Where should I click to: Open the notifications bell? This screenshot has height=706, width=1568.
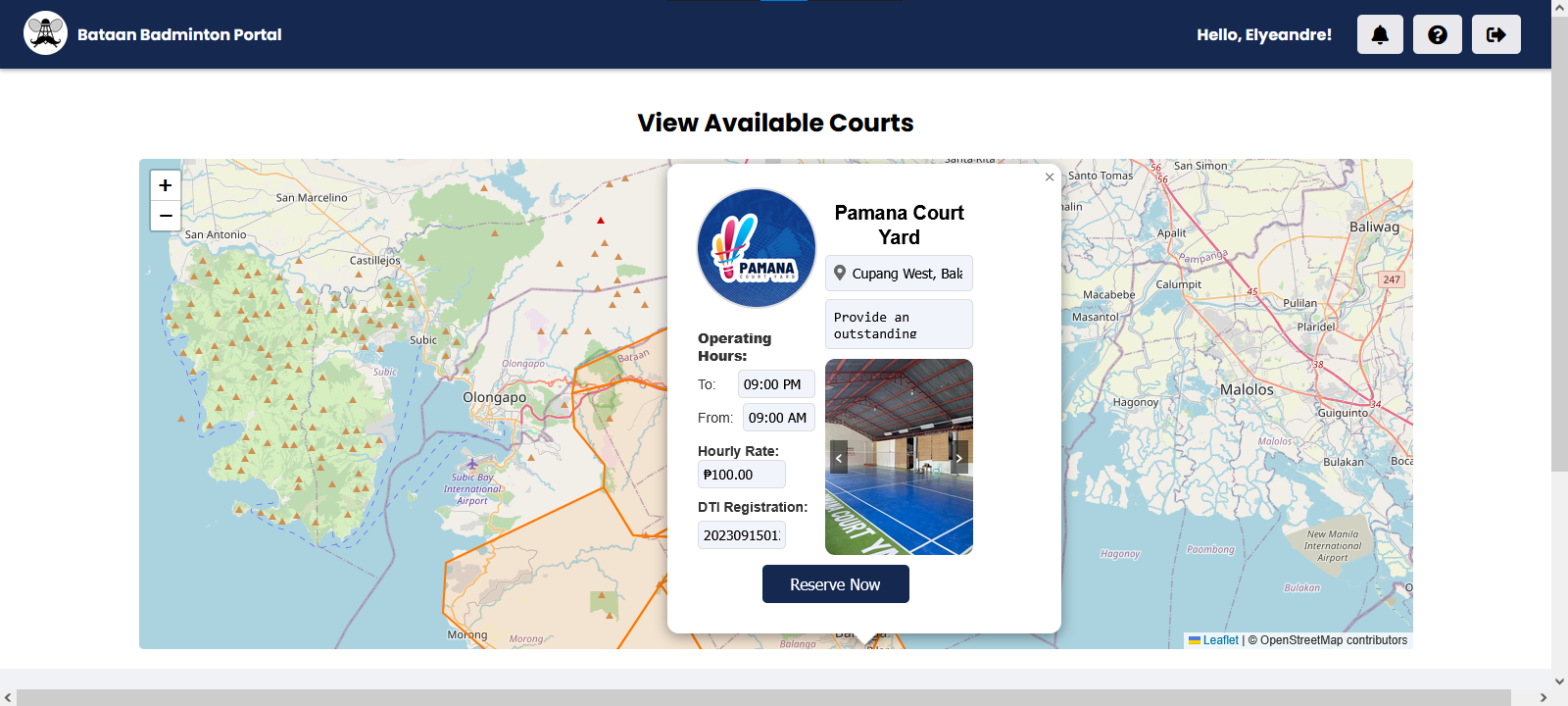(1380, 34)
